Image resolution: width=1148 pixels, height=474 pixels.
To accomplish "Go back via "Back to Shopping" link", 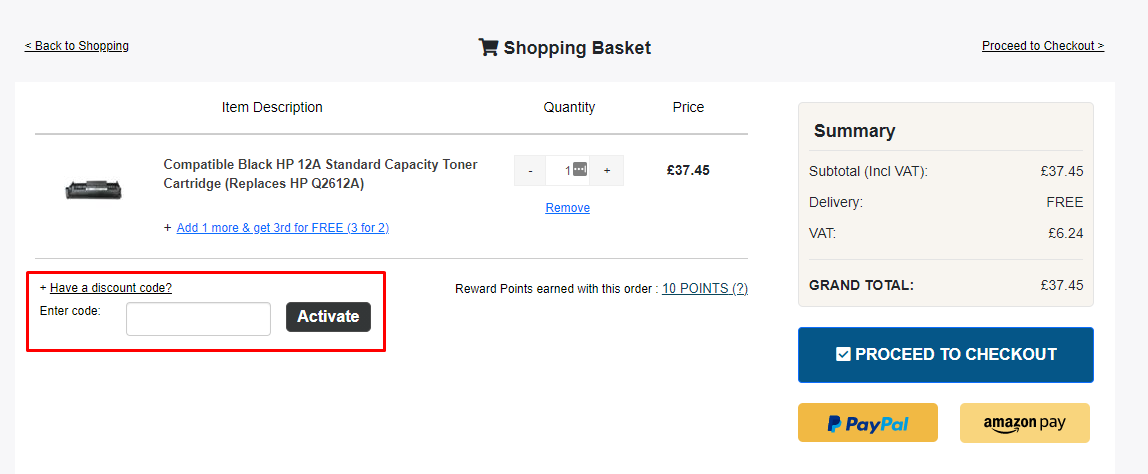I will click(x=77, y=46).
